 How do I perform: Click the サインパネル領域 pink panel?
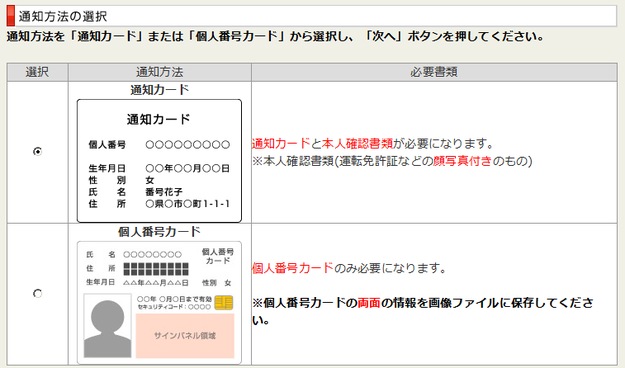pos(185,336)
